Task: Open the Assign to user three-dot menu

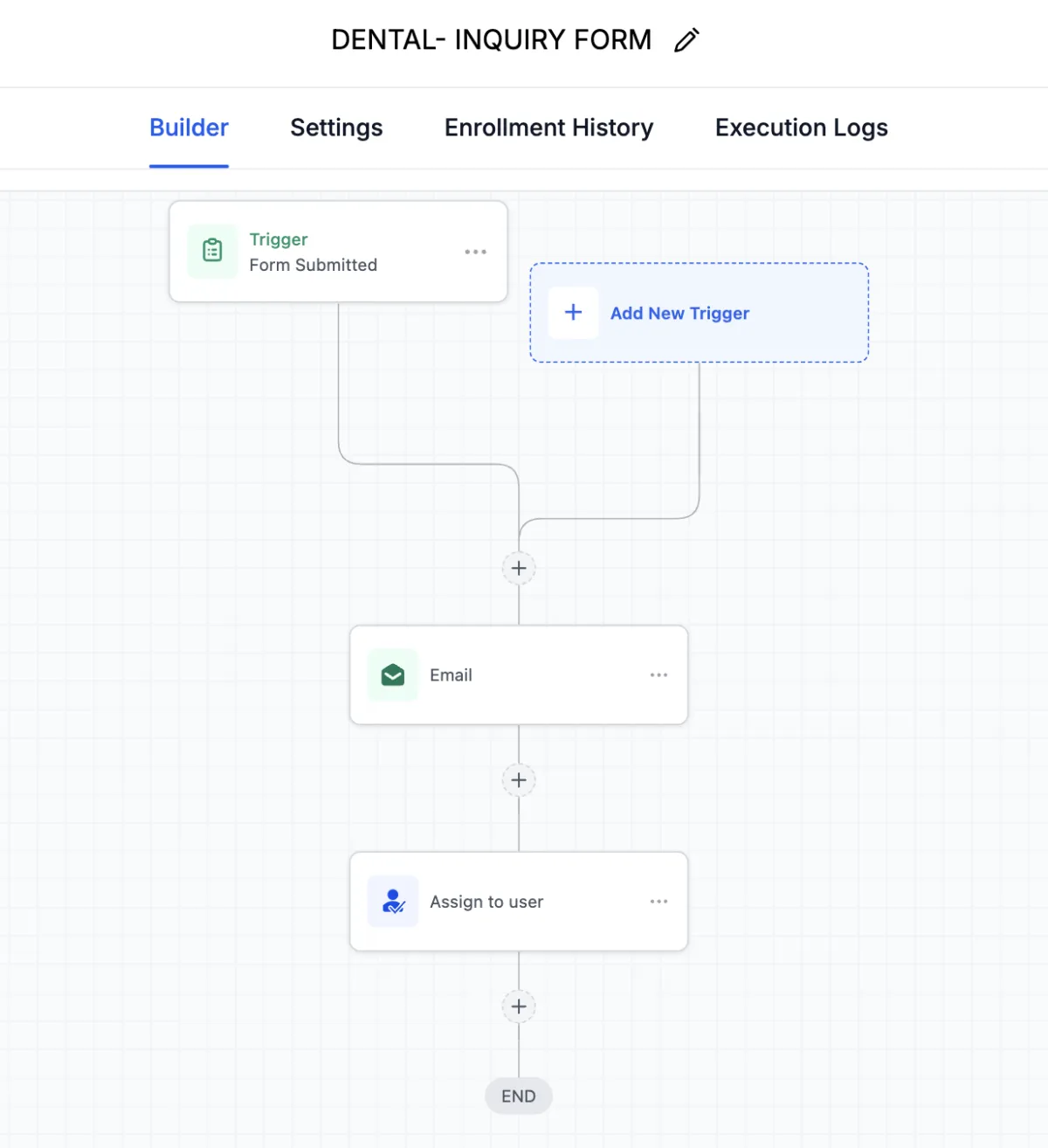Action: (x=658, y=902)
